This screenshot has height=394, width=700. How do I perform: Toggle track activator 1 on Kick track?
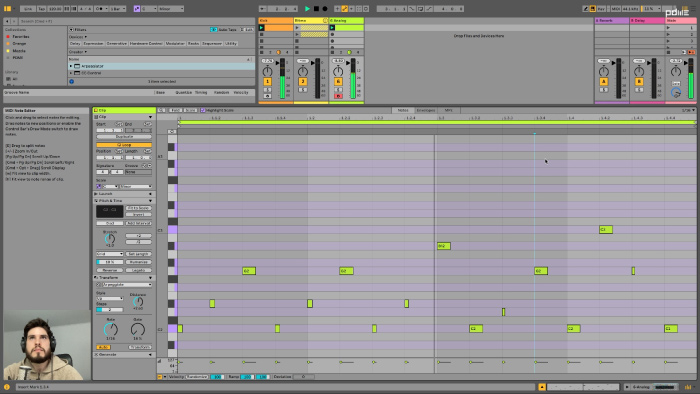tap(267, 82)
